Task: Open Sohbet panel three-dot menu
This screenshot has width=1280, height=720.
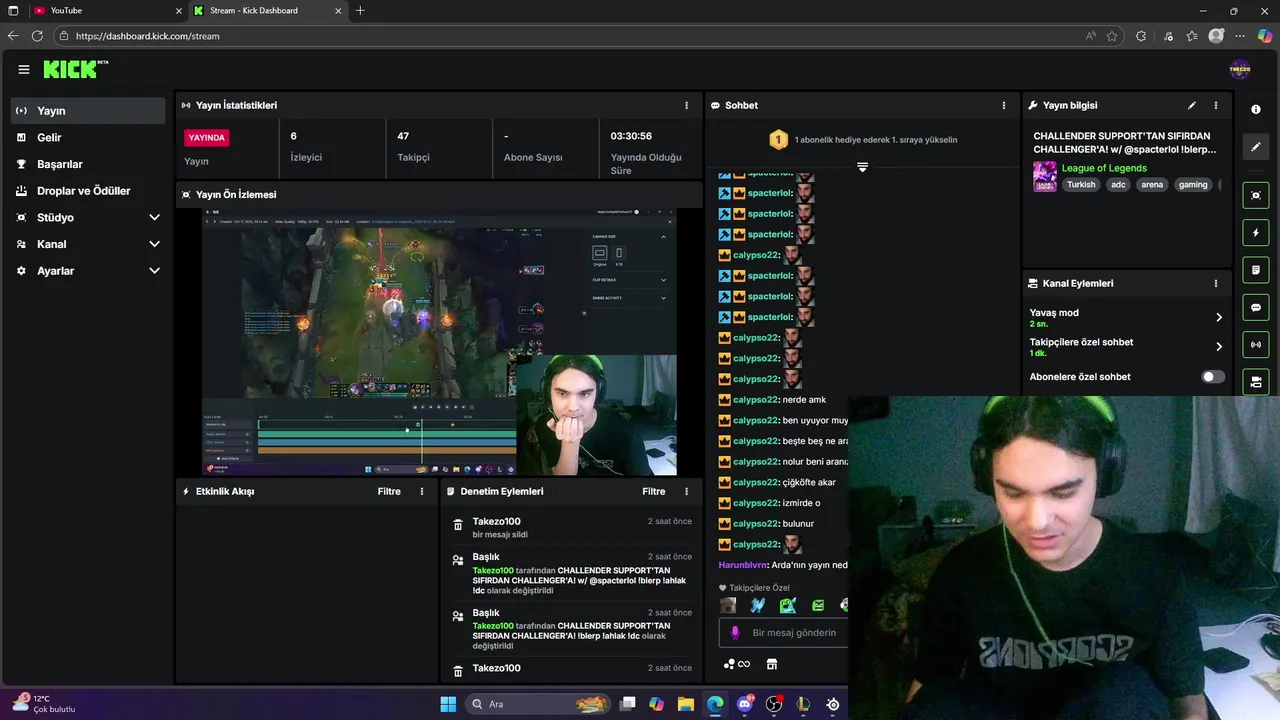Action: tap(1004, 105)
